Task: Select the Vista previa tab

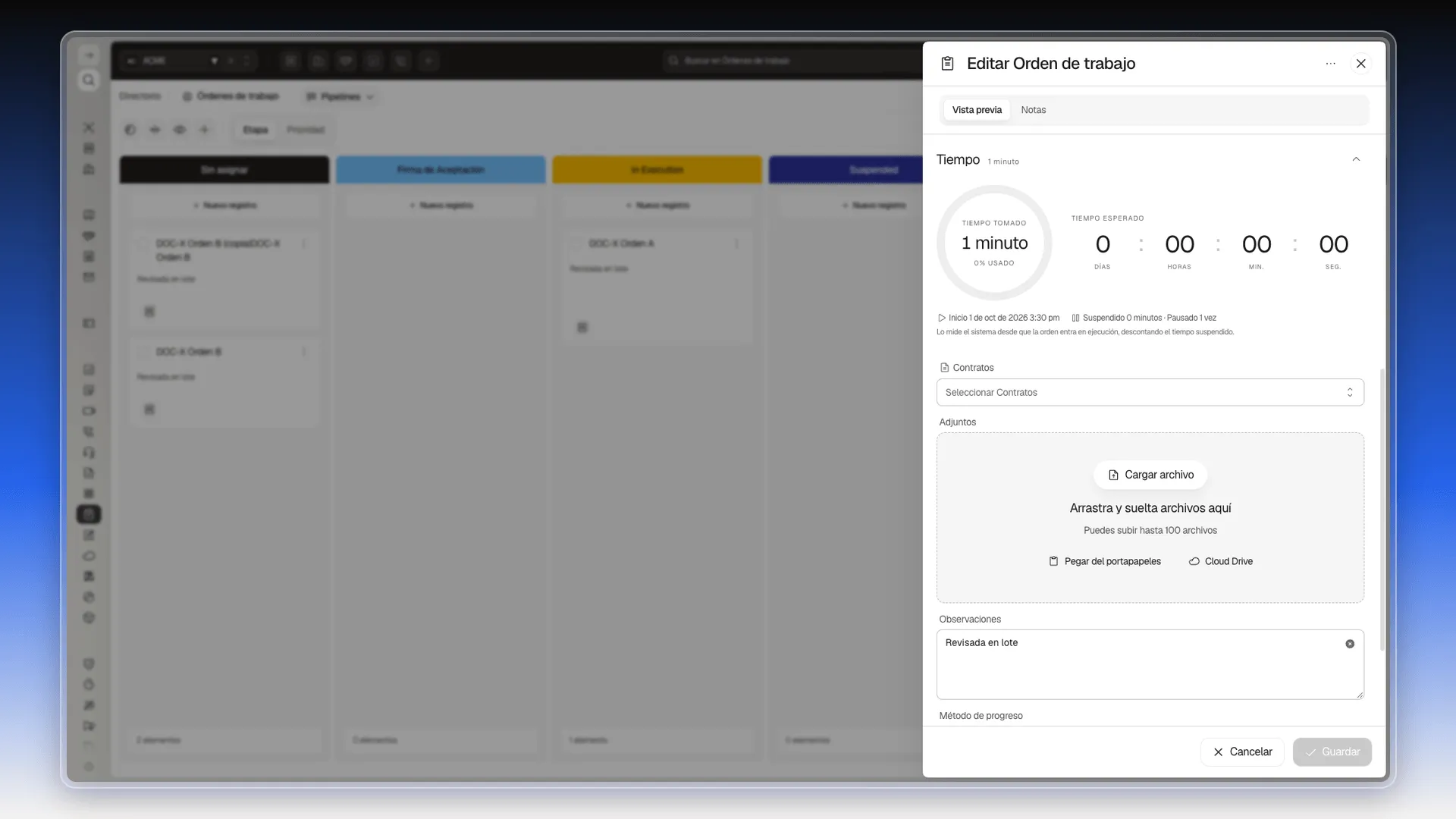Action: pyautogui.click(x=977, y=110)
